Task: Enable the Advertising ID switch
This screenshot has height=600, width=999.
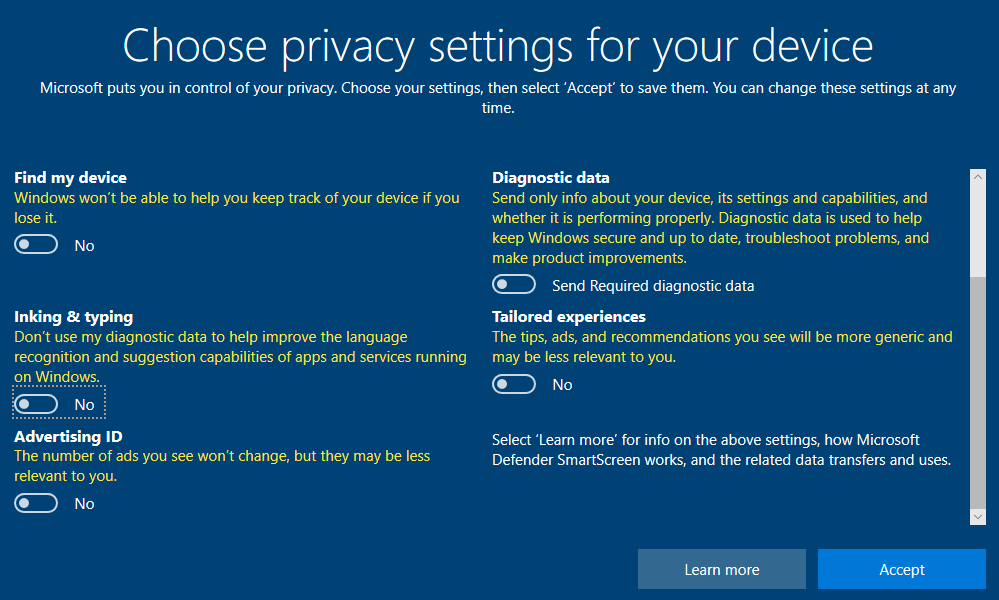Action: [x=36, y=503]
